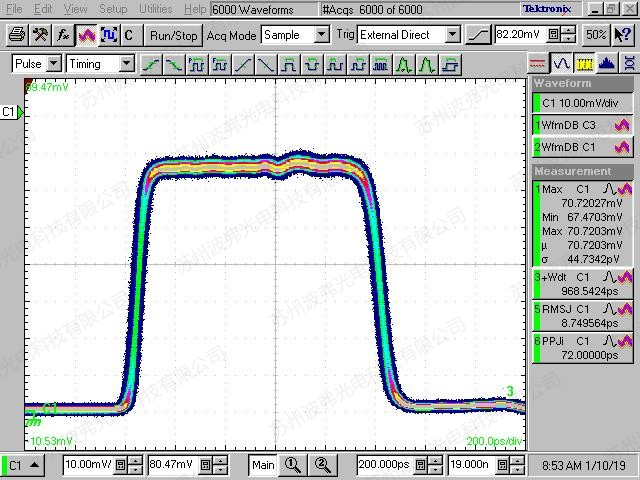Click the 50% trigger level button
Viewport: 640px width, 480px height.
(596, 34)
